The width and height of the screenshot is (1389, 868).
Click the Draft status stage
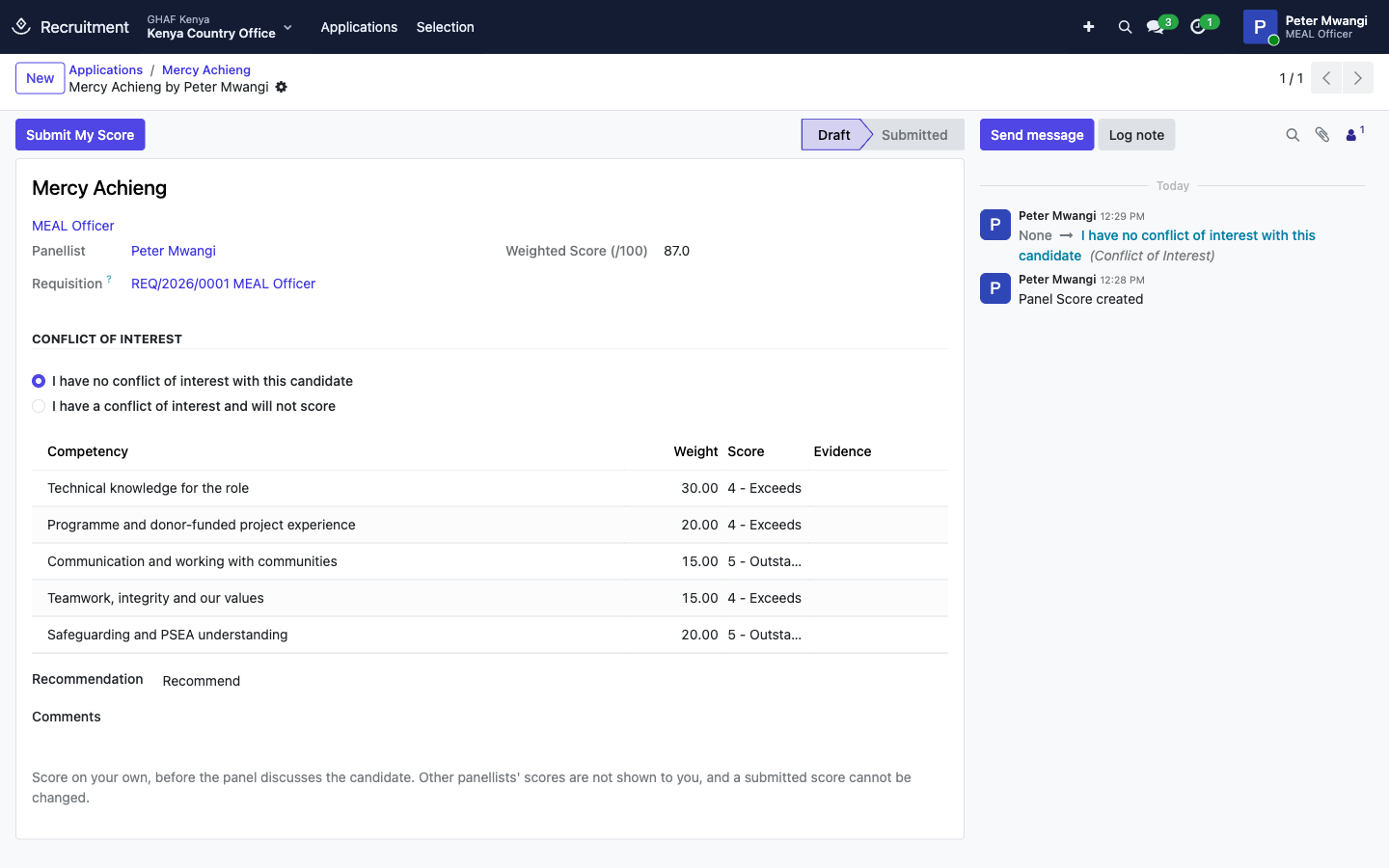point(833,135)
